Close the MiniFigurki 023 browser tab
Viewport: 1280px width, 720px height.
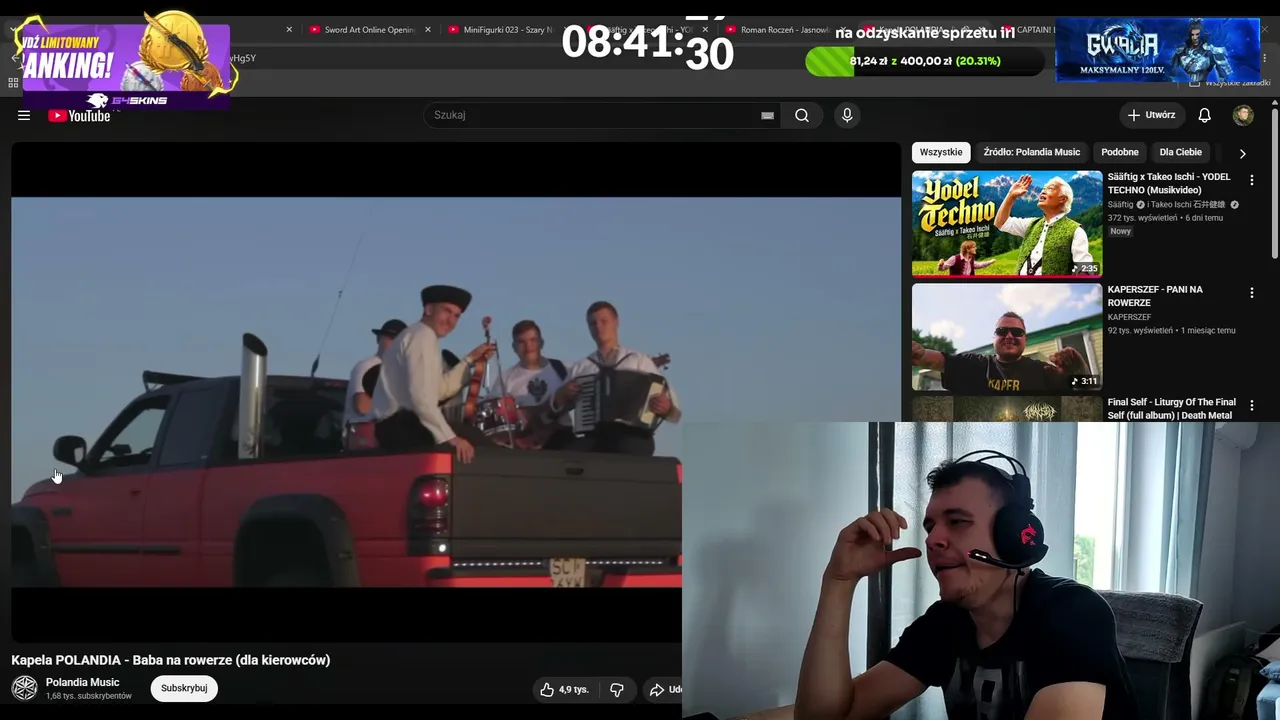(x=566, y=30)
